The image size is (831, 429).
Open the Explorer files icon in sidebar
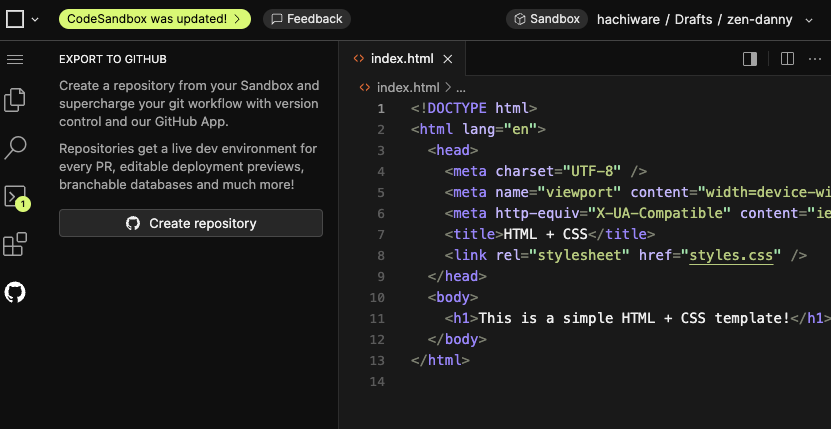(15, 100)
